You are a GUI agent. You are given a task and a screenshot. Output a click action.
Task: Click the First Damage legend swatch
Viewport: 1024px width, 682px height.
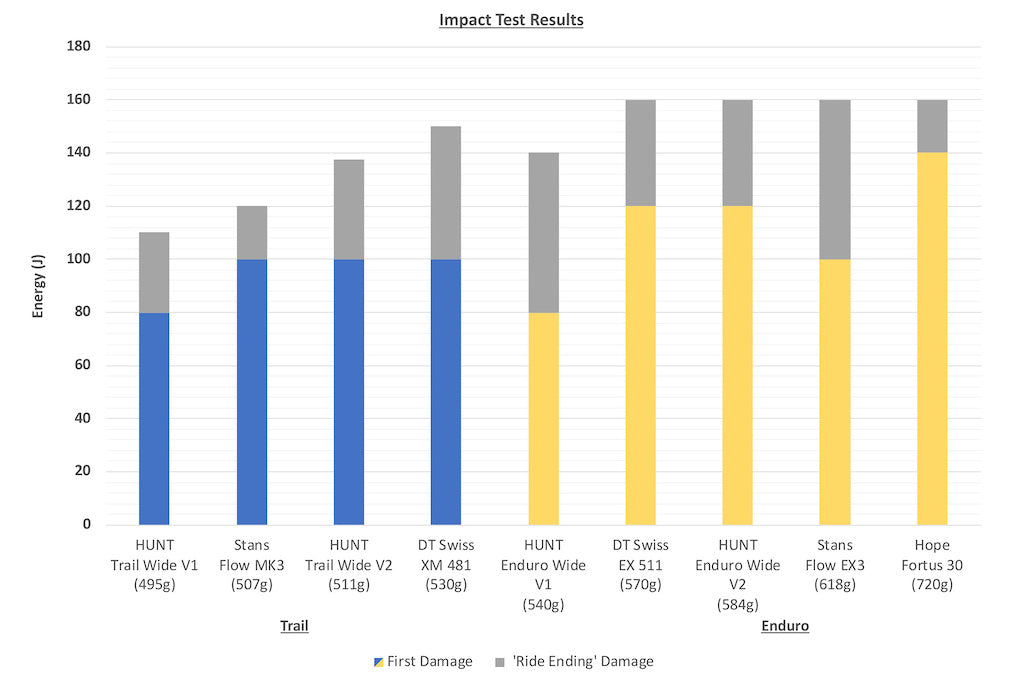(379, 662)
